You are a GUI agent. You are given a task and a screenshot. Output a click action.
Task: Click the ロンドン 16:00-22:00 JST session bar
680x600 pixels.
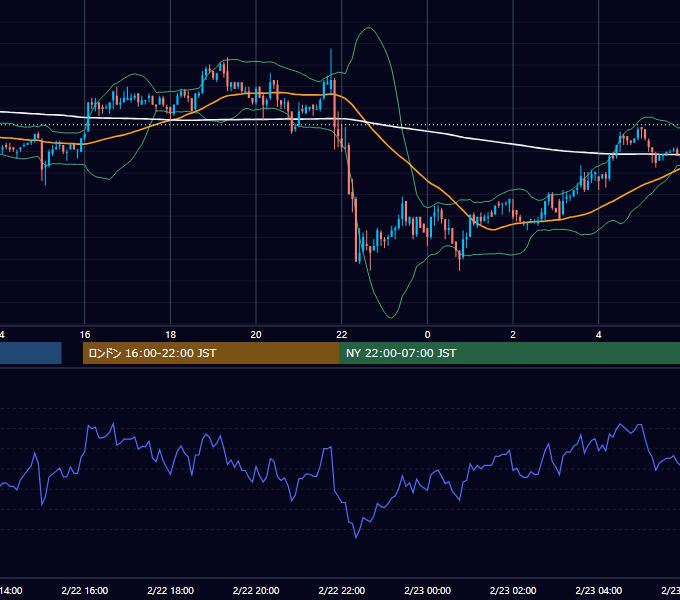click(211, 353)
